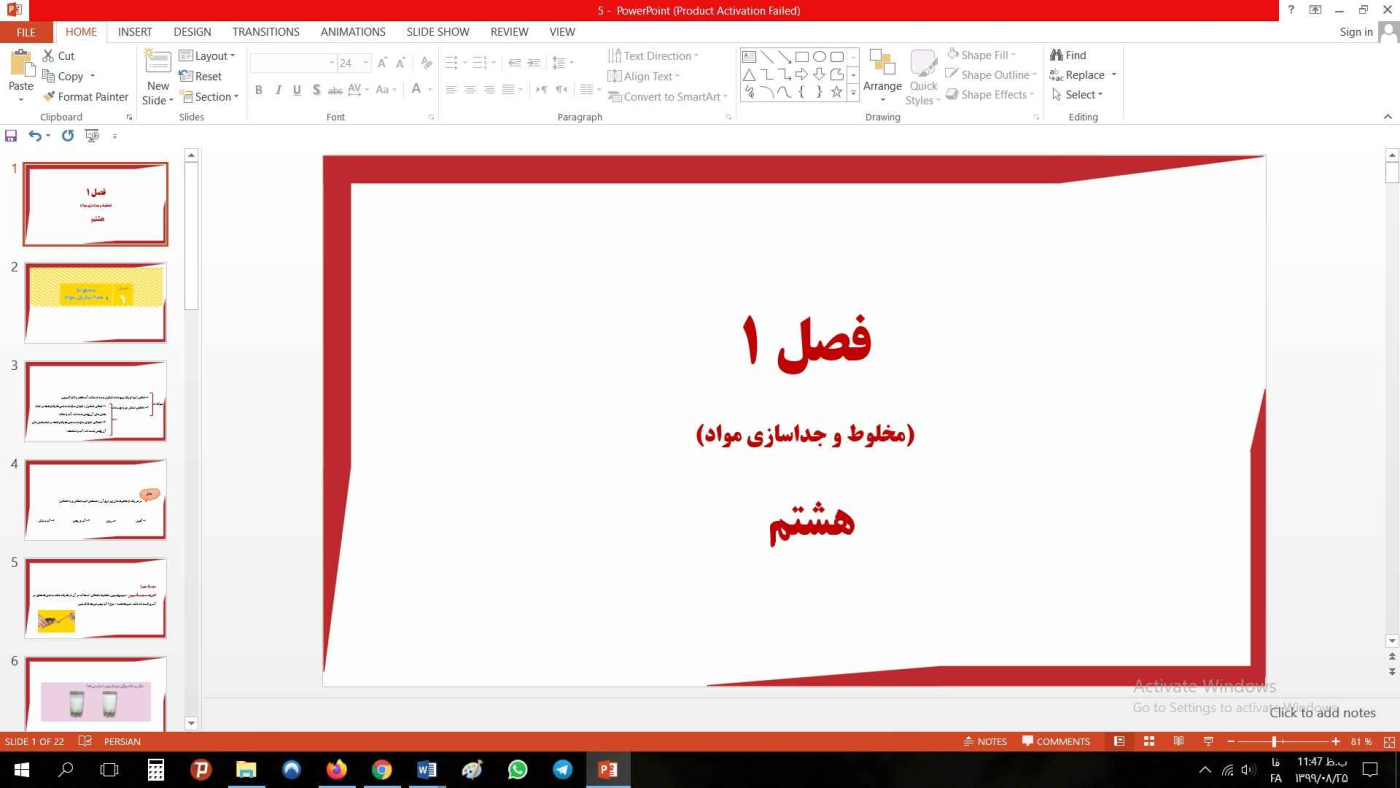
Task: Toggle Bold formatting button
Action: point(258,90)
